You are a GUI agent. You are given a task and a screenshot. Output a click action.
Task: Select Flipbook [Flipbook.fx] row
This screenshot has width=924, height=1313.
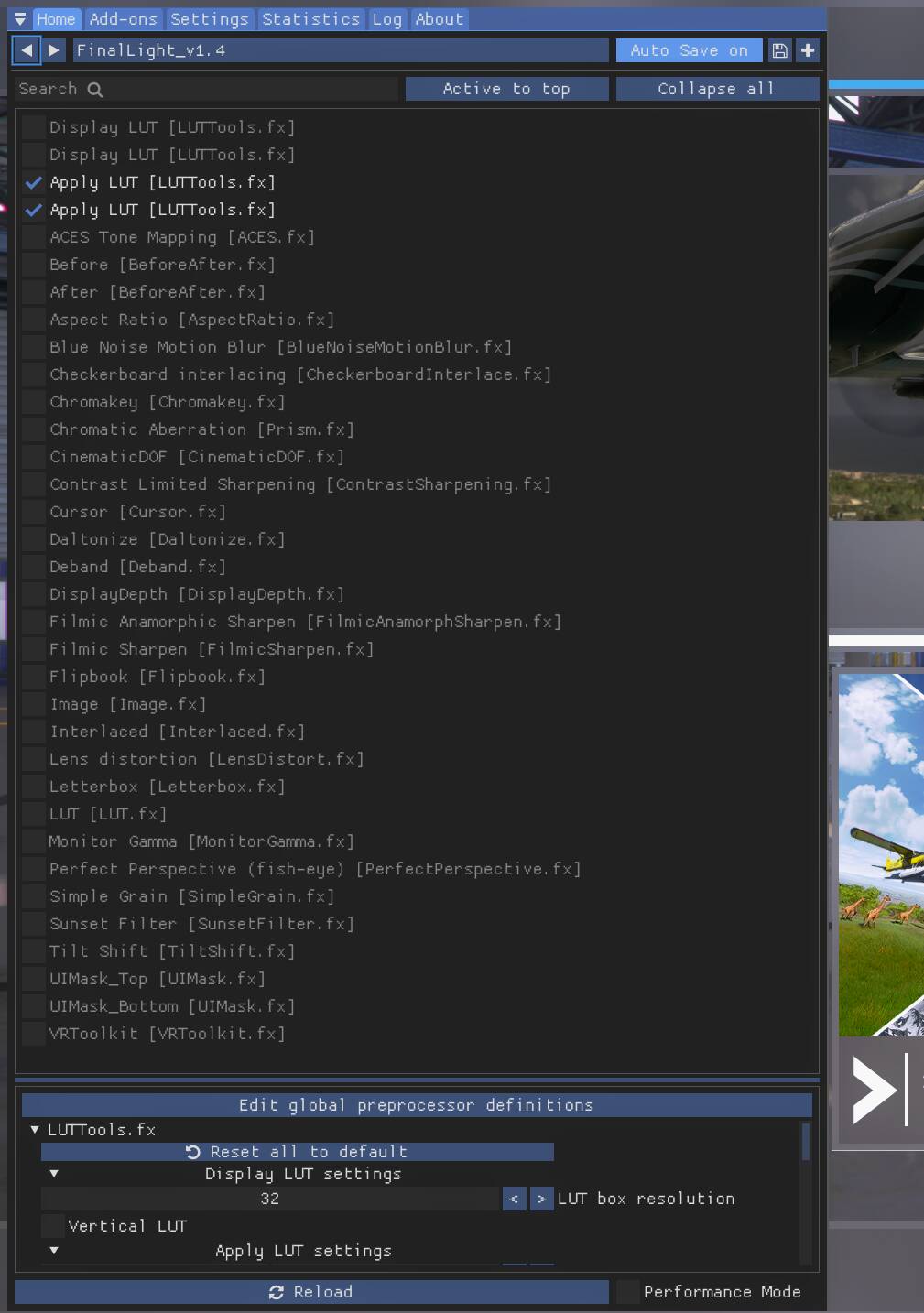point(158,677)
